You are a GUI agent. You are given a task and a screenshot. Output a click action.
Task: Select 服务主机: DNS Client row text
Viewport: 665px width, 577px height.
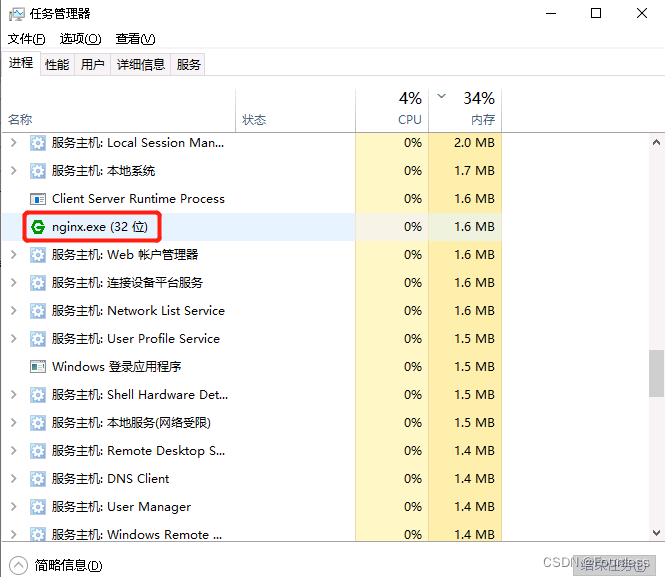tap(110, 479)
